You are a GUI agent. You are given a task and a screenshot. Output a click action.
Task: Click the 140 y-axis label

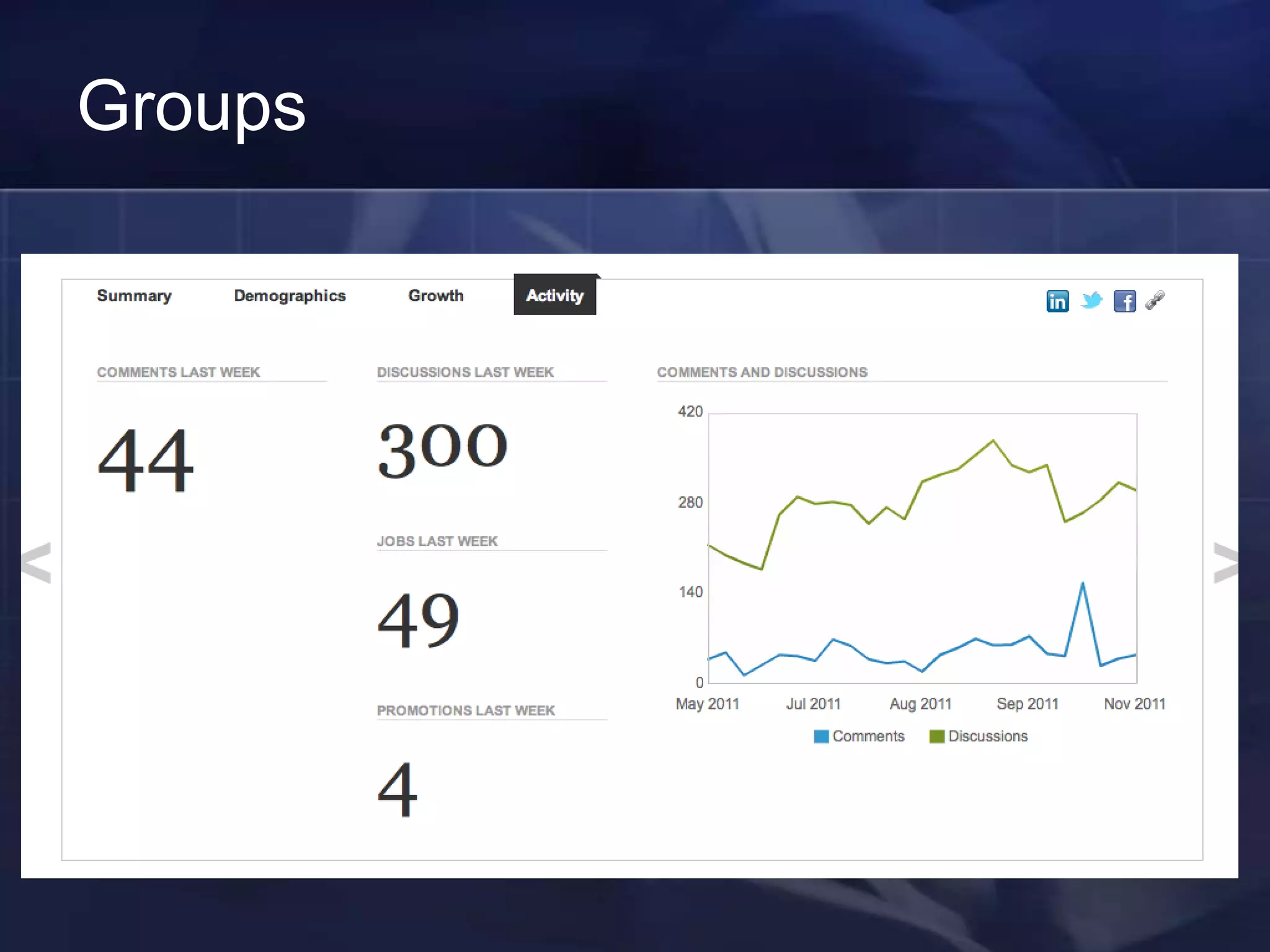click(x=690, y=592)
